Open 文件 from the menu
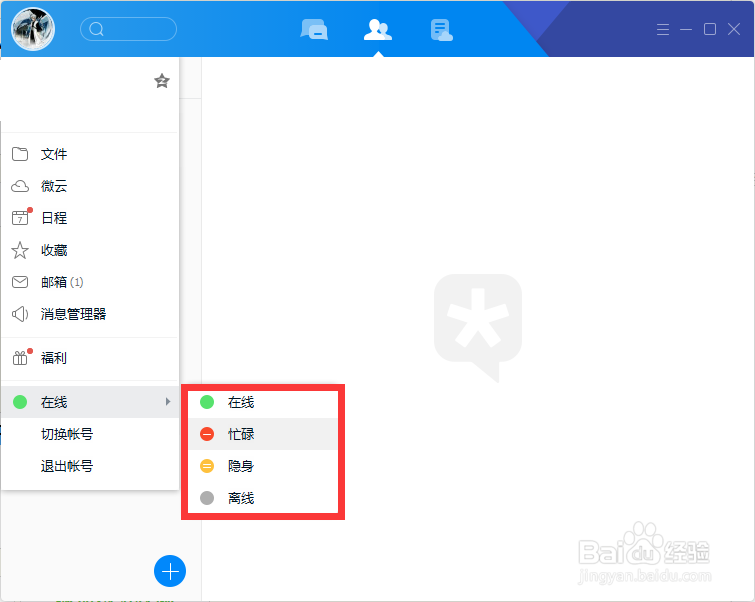The image size is (755, 602). (90, 154)
